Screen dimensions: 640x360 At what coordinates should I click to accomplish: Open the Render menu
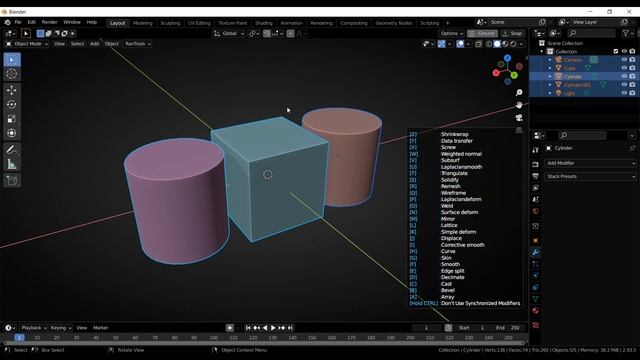click(49, 22)
